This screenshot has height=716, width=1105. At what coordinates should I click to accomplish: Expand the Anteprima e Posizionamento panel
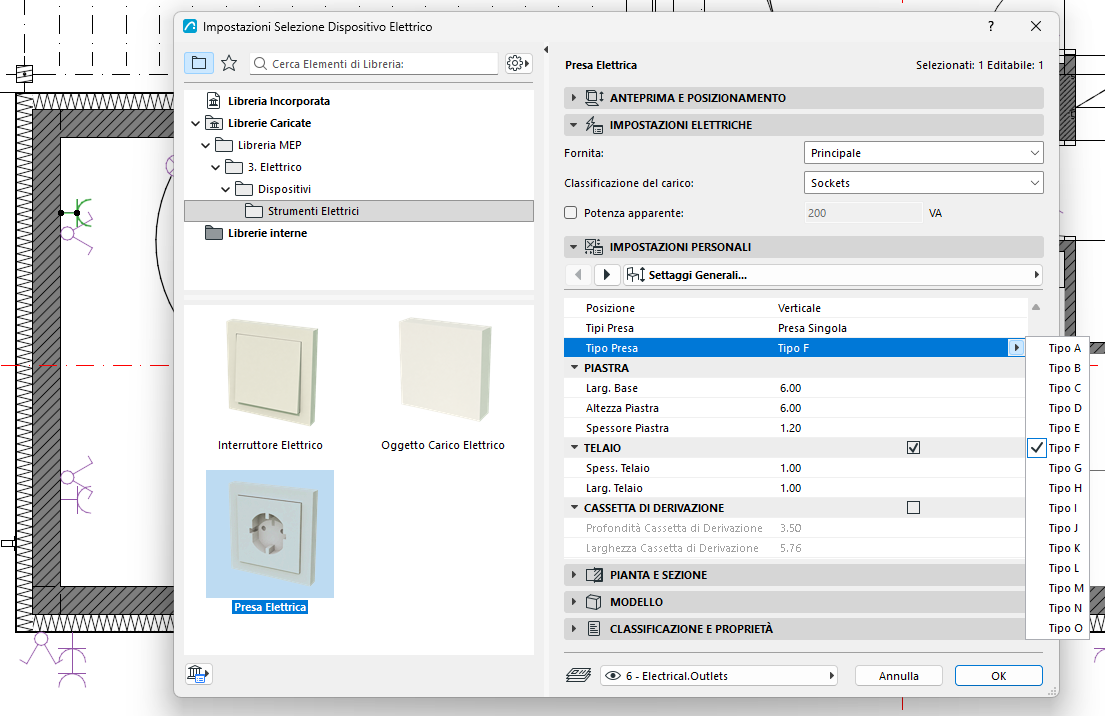pos(574,98)
